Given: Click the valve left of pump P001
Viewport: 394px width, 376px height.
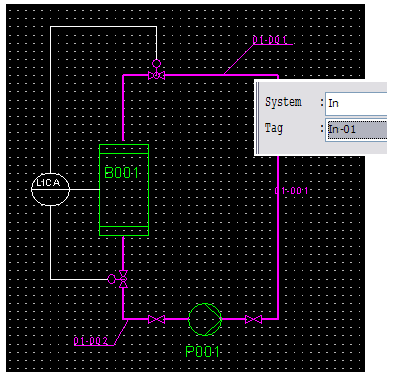Looking at the screenshot, I should (x=156, y=319).
